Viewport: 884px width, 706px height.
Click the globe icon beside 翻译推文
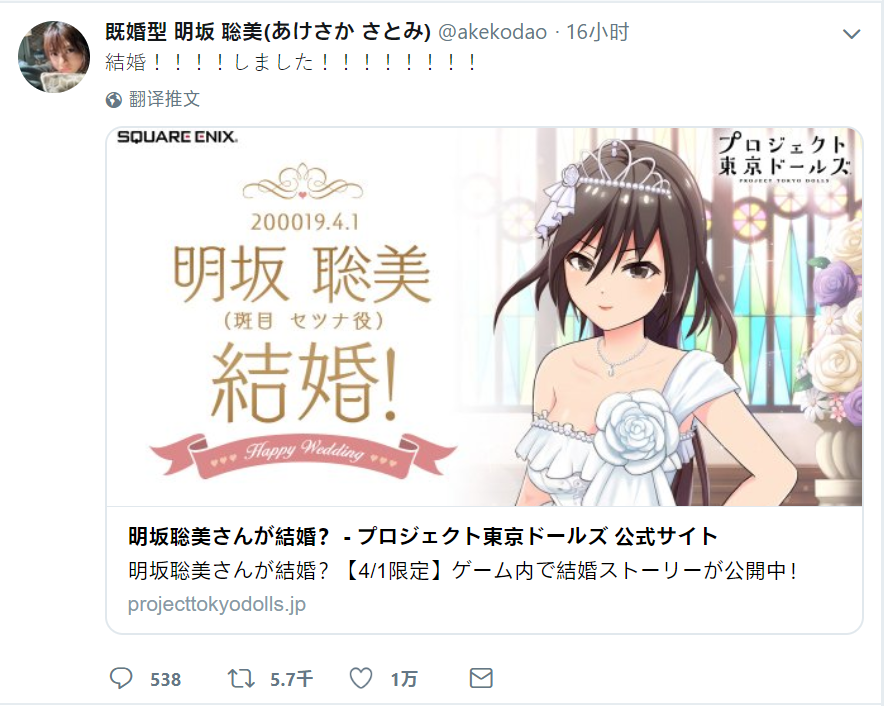pyautogui.click(x=114, y=100)
